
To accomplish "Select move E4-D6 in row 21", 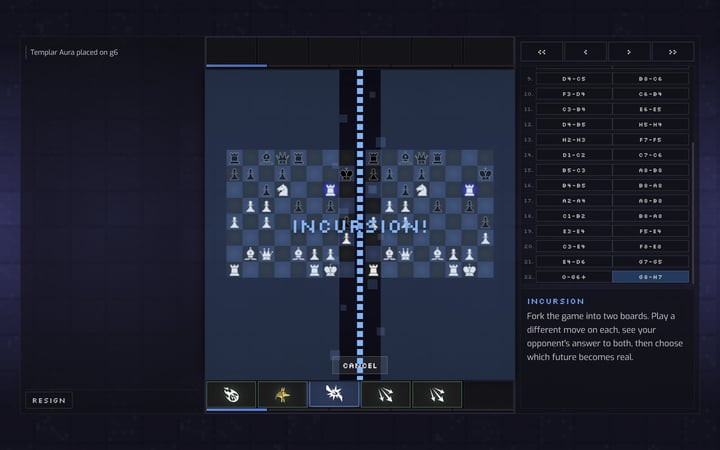I will tap(574, 262).
